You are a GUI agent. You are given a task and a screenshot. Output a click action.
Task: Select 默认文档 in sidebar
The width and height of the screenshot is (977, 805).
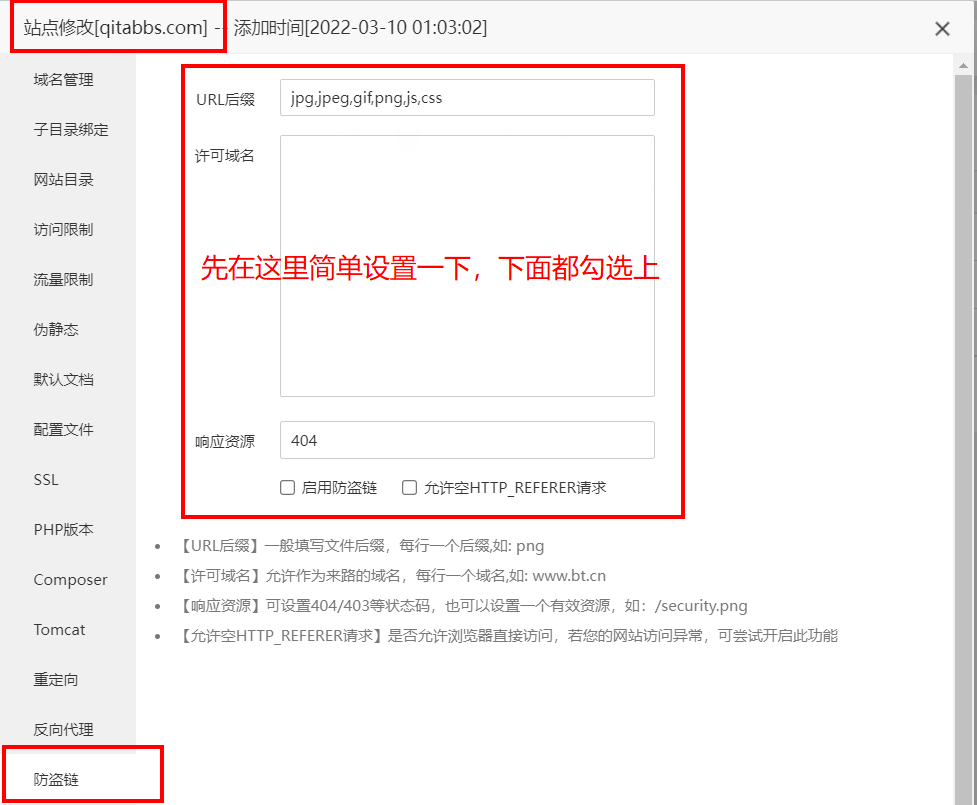(x=63, y=380)
